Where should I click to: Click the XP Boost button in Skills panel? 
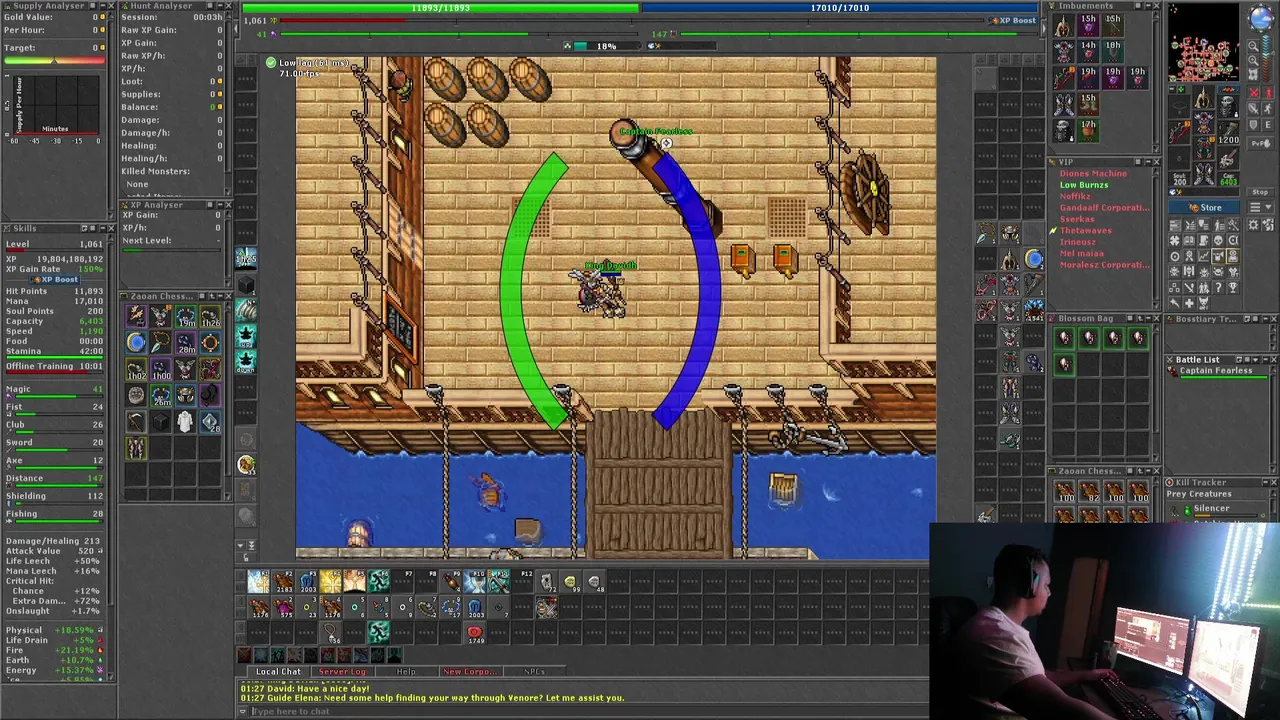tap(54, 279)
